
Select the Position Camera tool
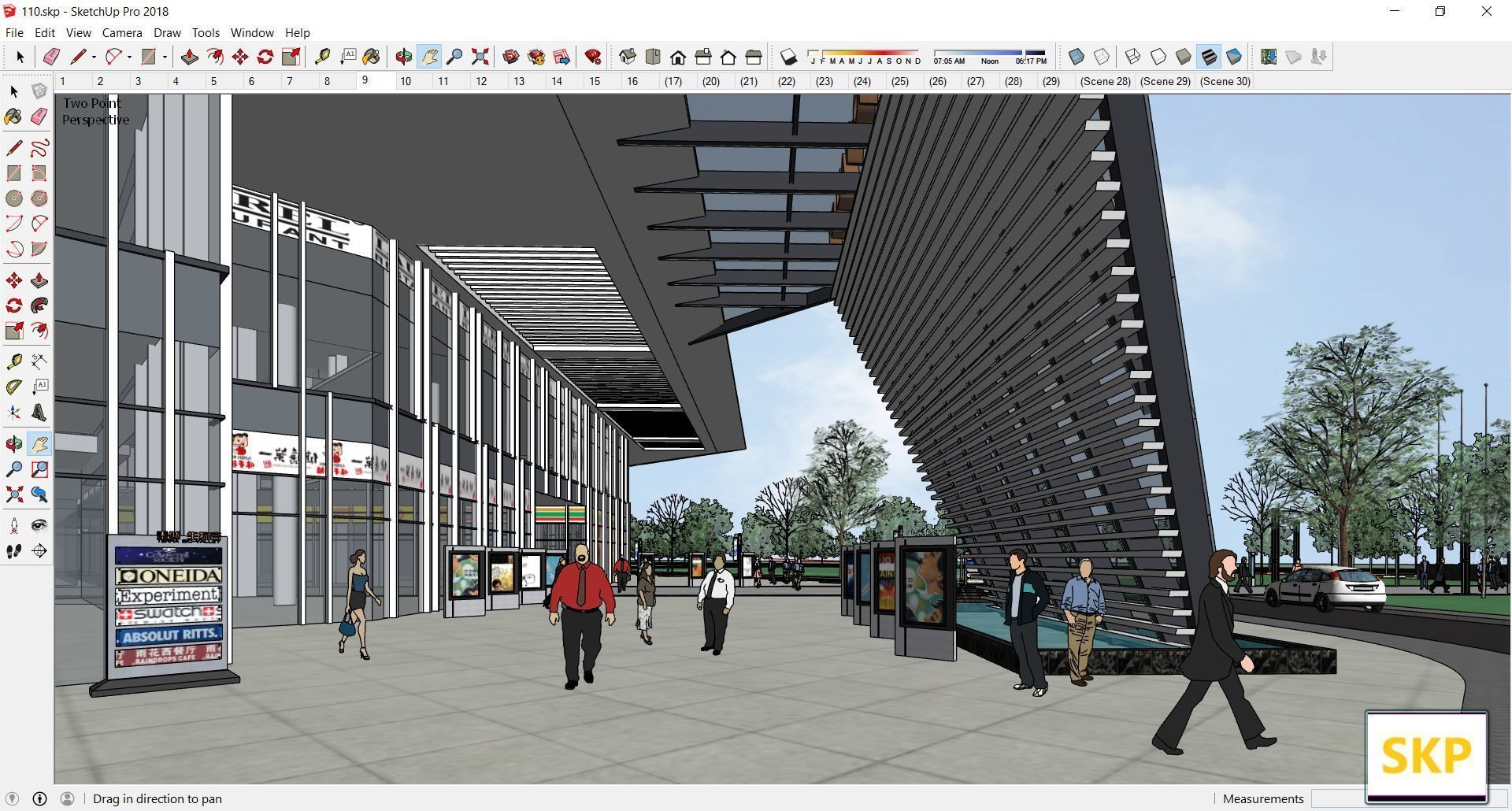pos(14,526)
